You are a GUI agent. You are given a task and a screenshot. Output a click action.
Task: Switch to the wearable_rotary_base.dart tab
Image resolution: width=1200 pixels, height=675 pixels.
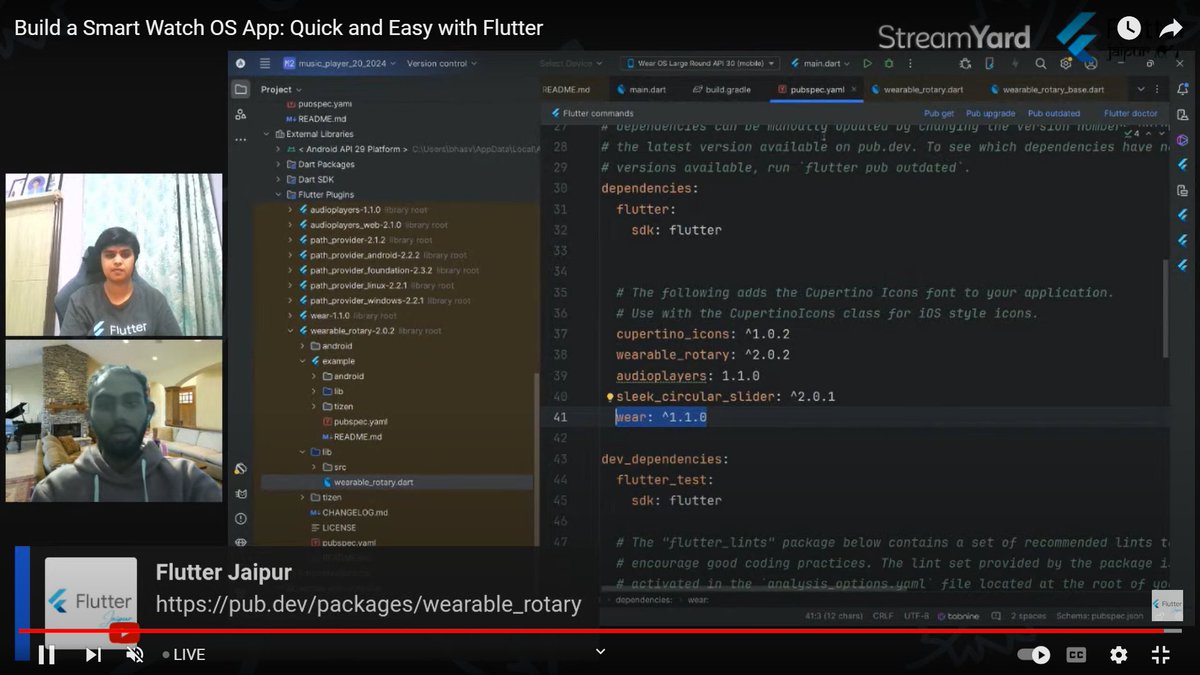tap(1046, 89)
